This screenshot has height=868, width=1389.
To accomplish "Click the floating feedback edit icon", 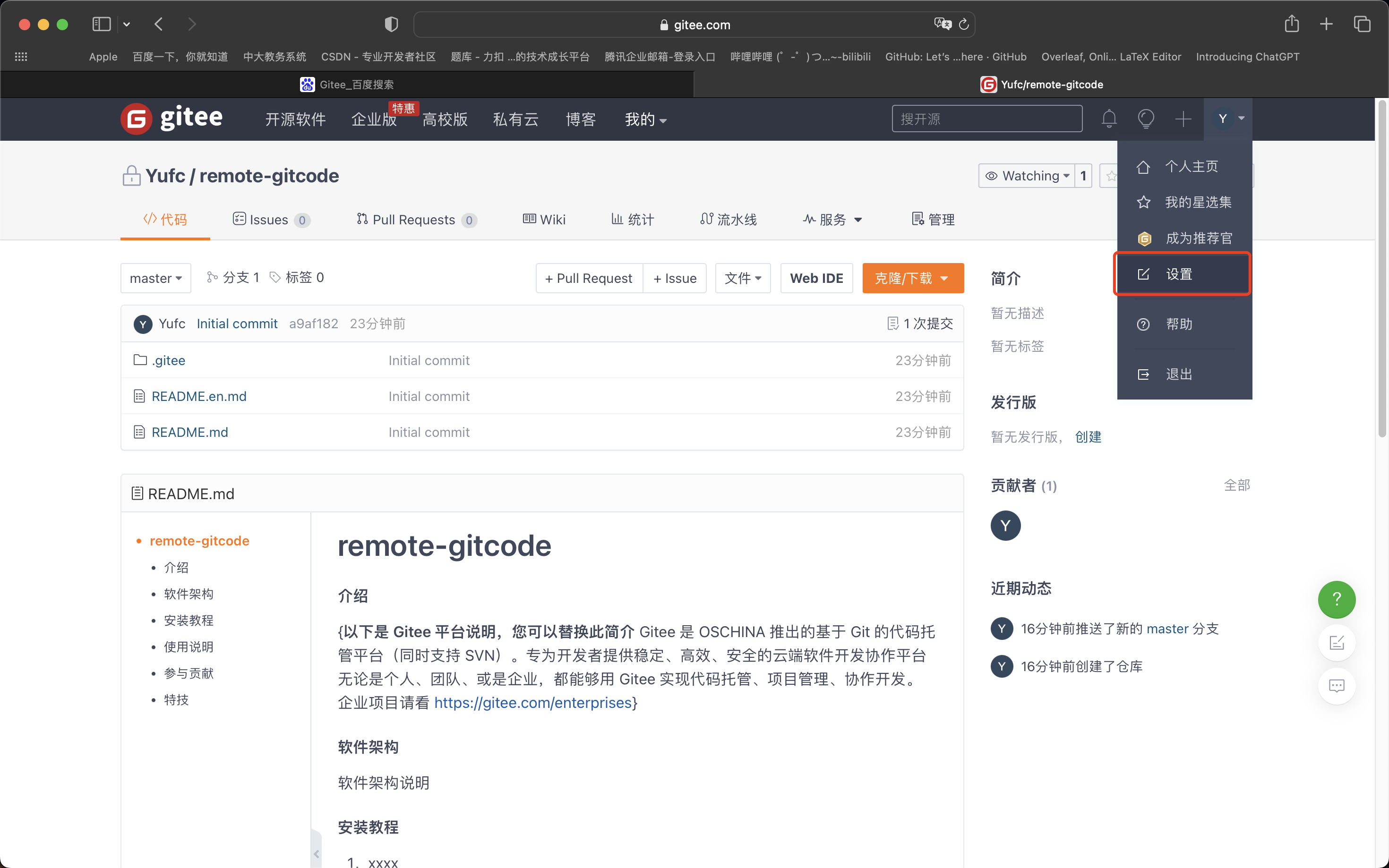I will pyautogui.click(x=1336, y=642).
